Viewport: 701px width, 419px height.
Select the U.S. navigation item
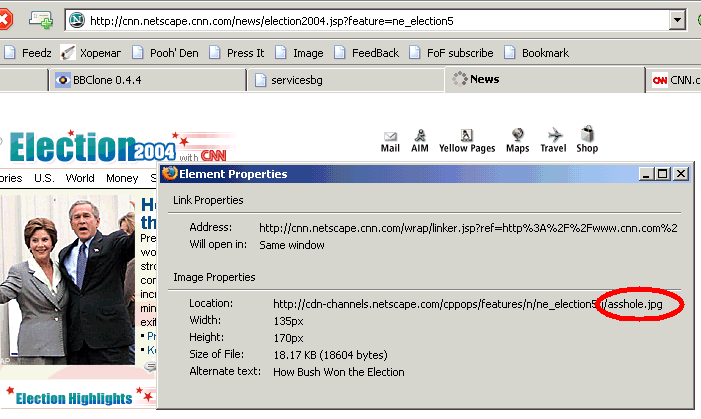pyautogui.click(x=44, y=178)
